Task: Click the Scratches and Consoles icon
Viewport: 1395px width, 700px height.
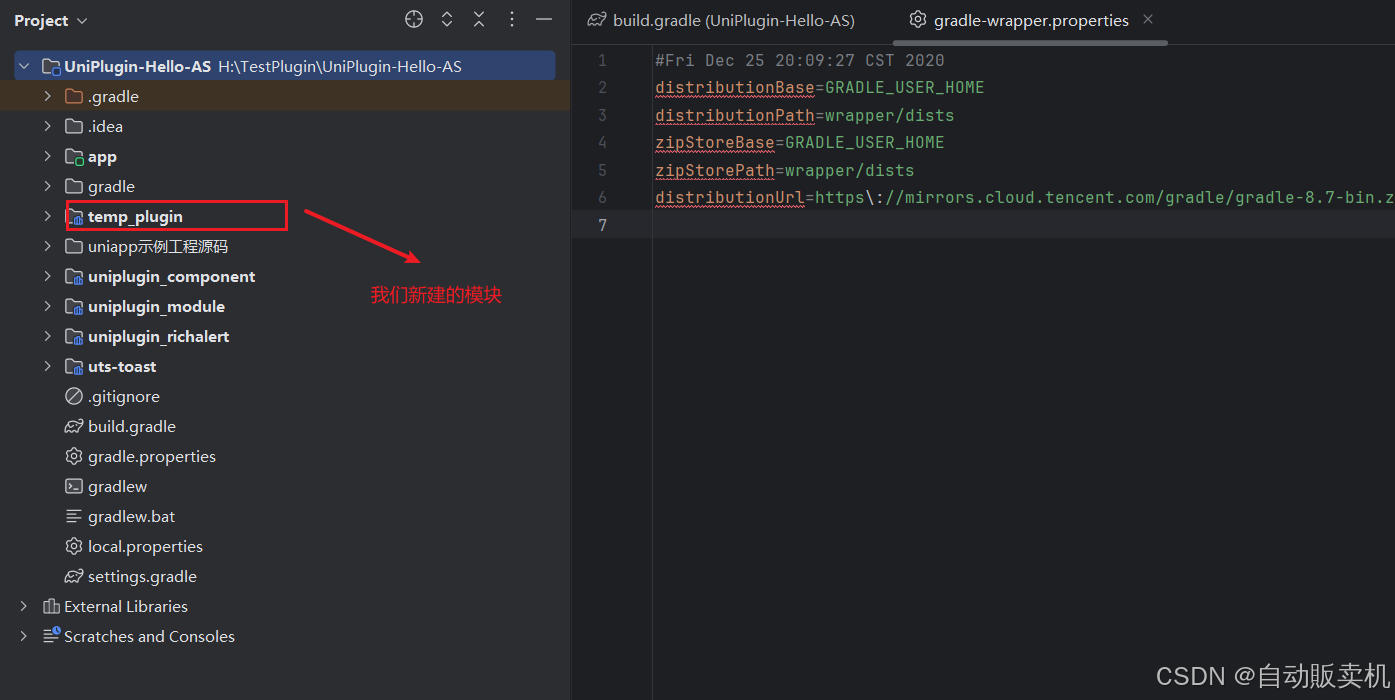Action: (51, 636)
